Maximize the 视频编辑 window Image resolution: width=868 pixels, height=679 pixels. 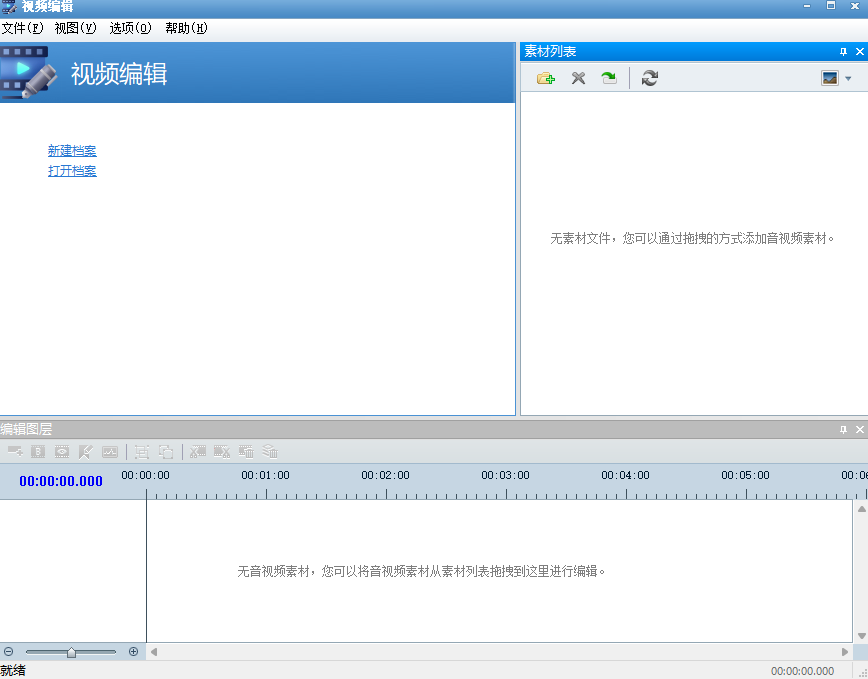point(831,6)
